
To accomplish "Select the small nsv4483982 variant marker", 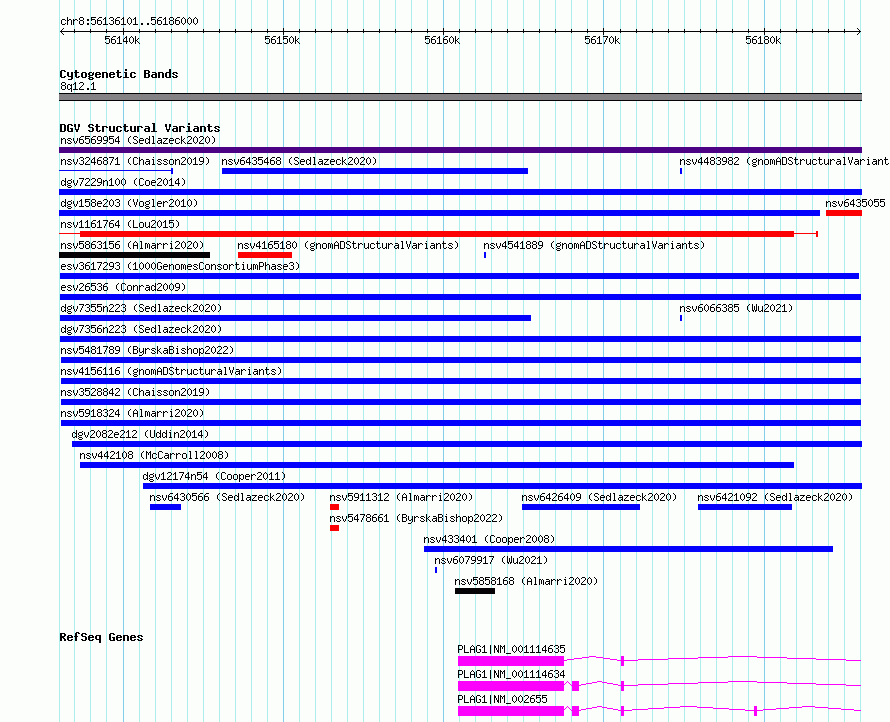I will [681, 171].
